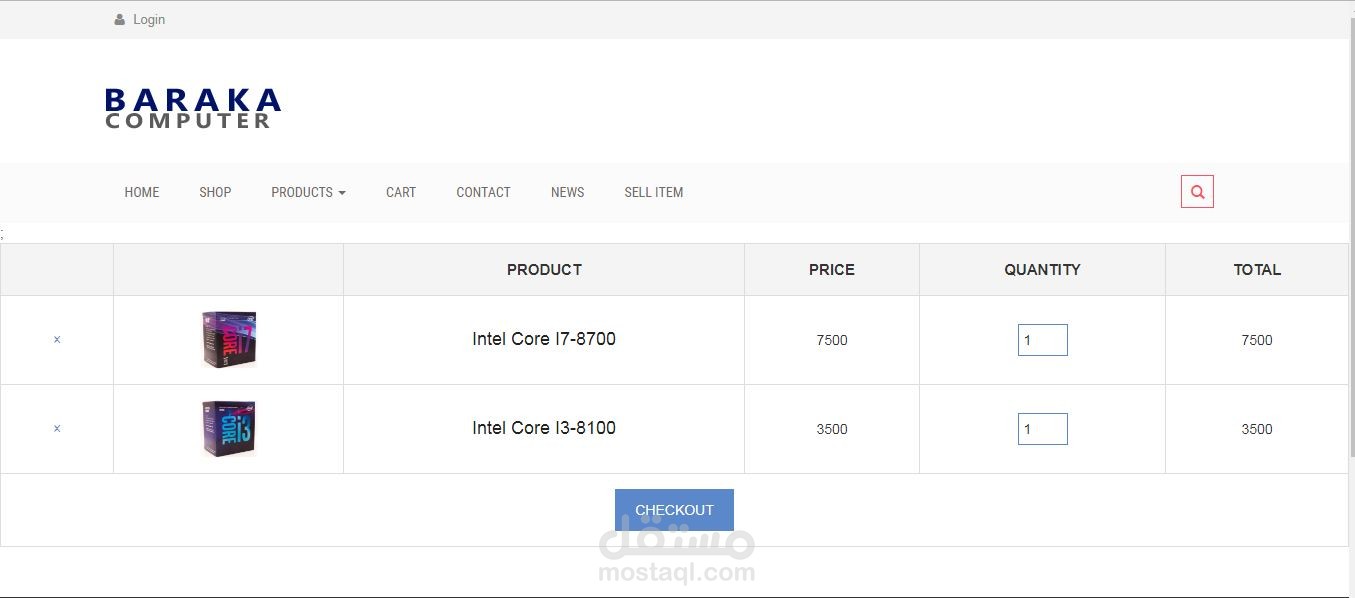Open the Sell Item page
The image size is (1355, 598).
click(654, 192)
